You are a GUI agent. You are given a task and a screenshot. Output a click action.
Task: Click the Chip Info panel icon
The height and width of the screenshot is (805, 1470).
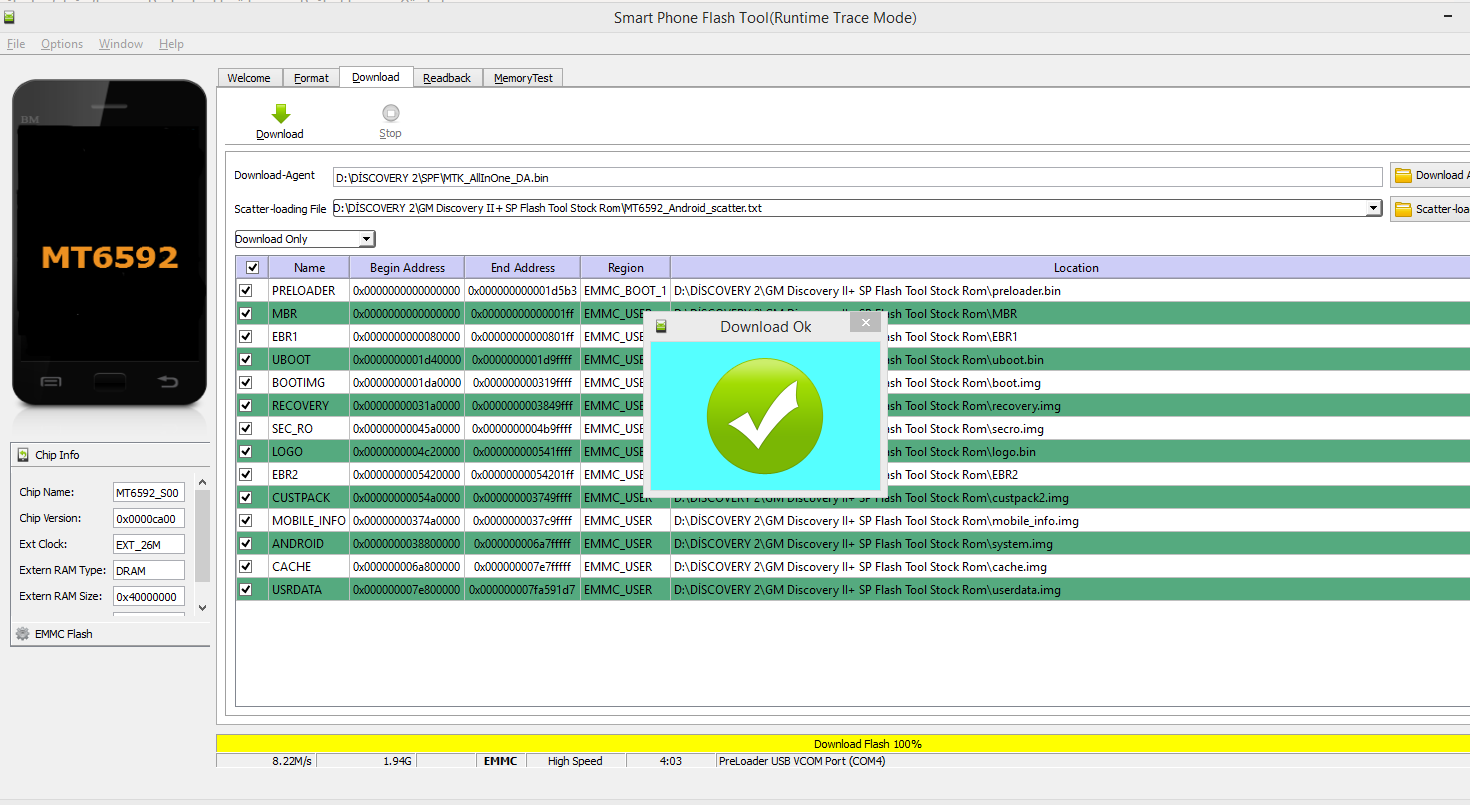pos(23,455)
